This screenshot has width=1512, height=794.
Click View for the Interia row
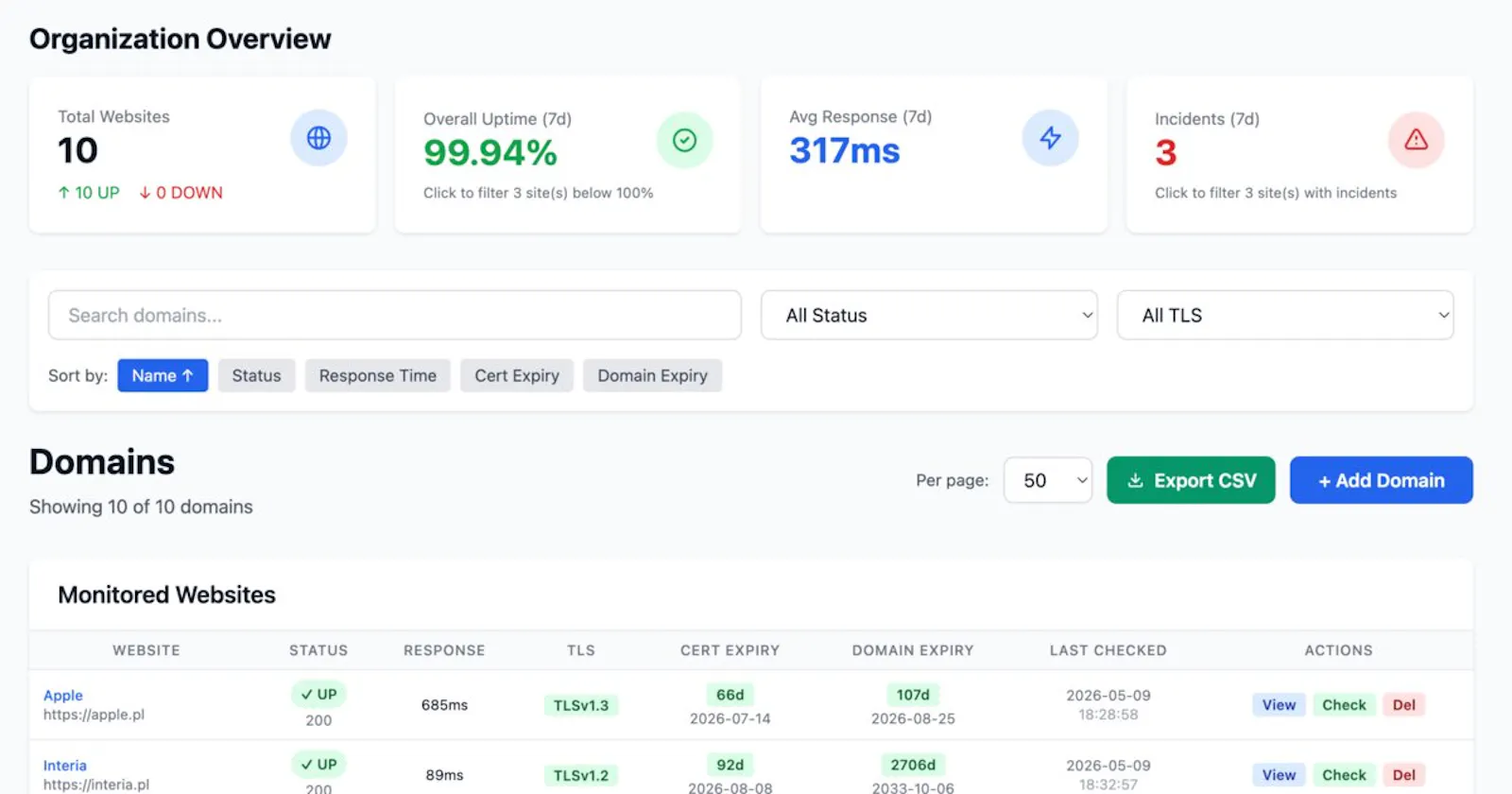point(1279,774)
